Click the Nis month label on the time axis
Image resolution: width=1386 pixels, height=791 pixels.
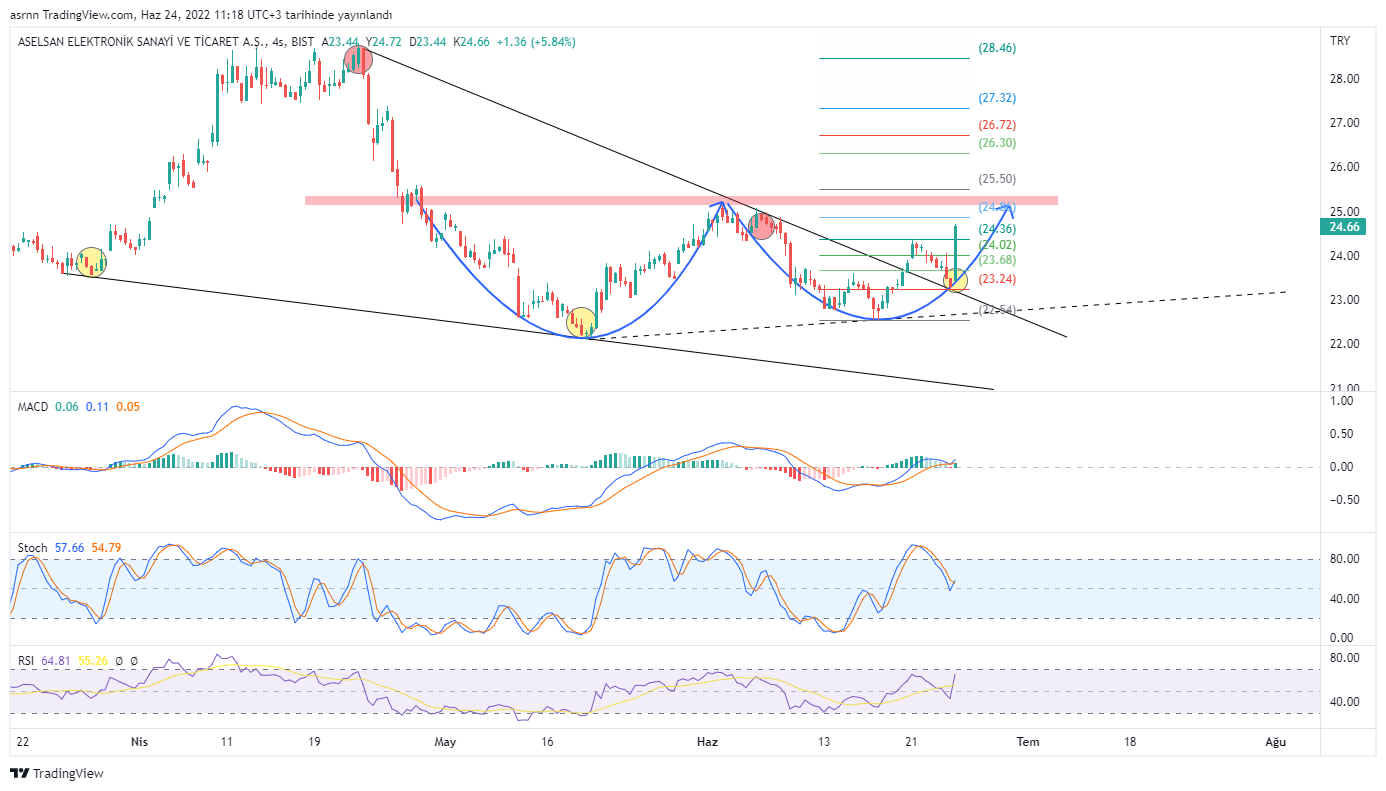point(140,742)
